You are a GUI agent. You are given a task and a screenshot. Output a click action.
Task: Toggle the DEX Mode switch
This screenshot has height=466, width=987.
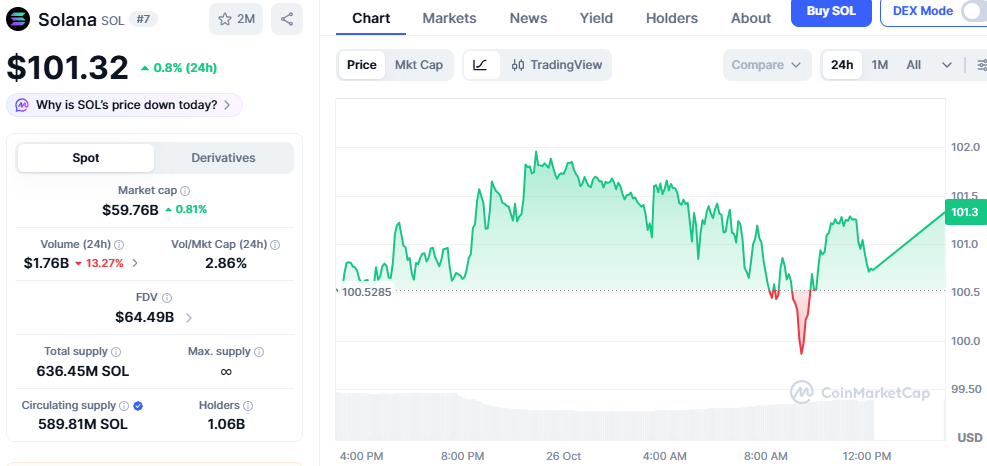(974, 11)
